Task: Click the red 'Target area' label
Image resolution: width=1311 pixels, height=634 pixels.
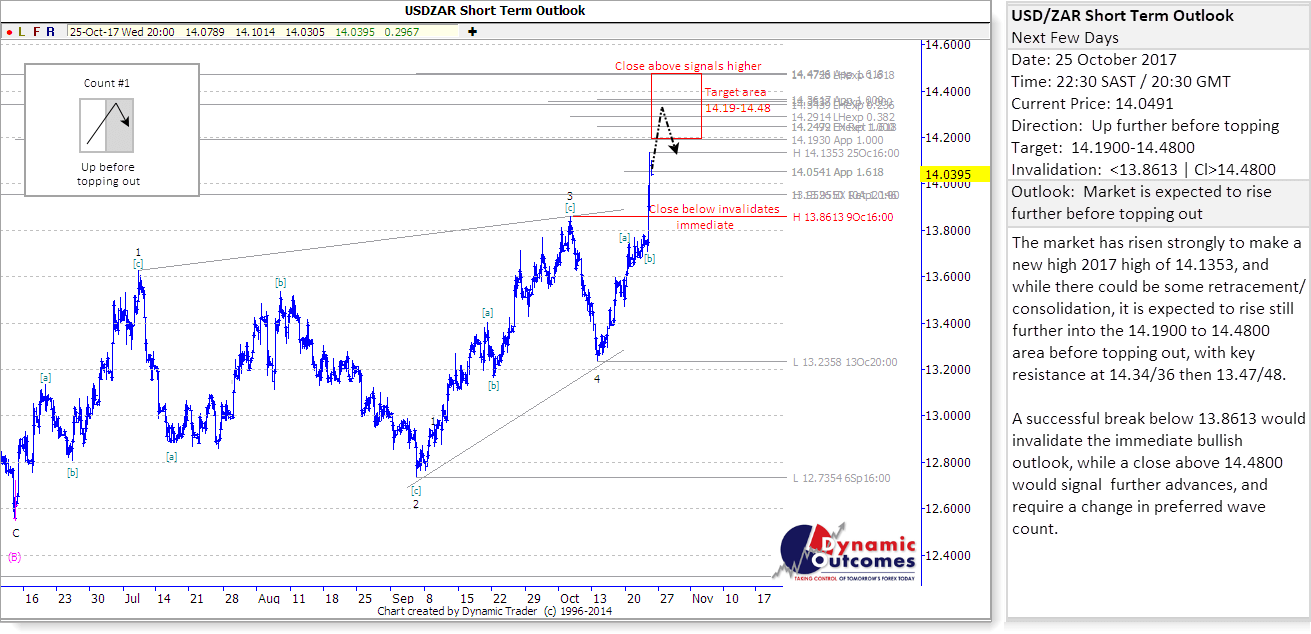Action: pos(735,92)
